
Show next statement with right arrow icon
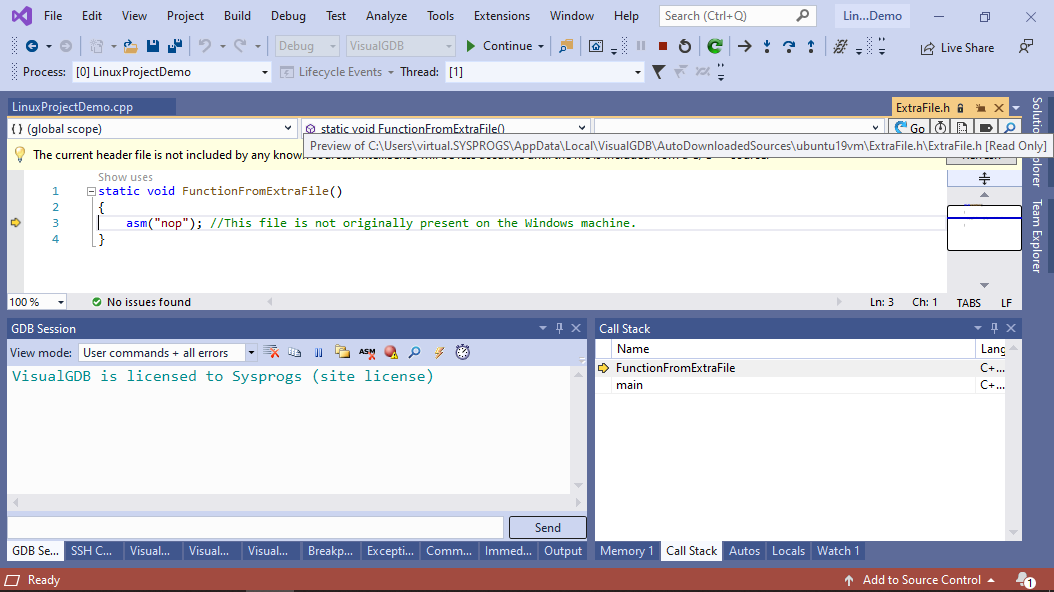tap(744, 46)
